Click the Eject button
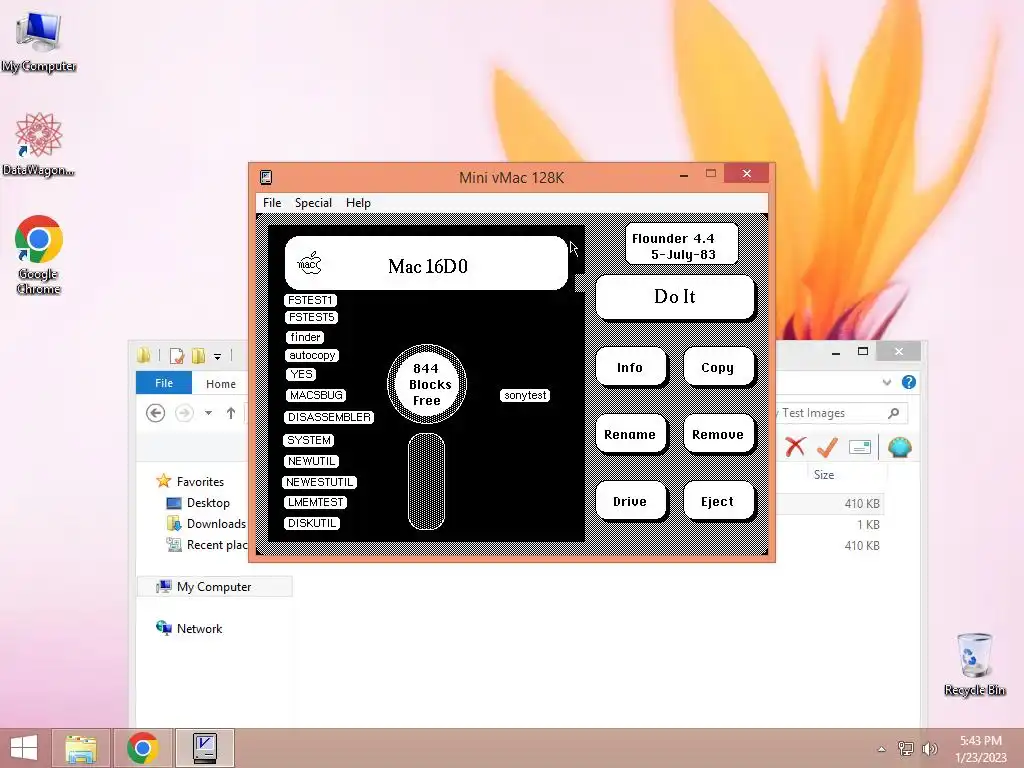The image size is (1024, 768). point(718,502)
